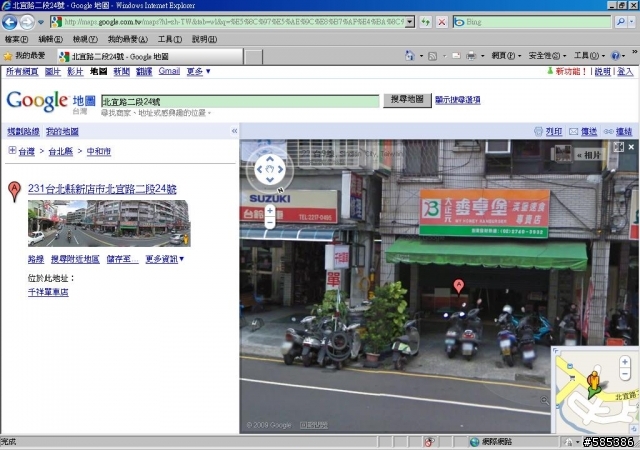Zoom out the street view with the minus button
Image resolution: width=640 pixels, height=450 pixels.
[270, 223]
